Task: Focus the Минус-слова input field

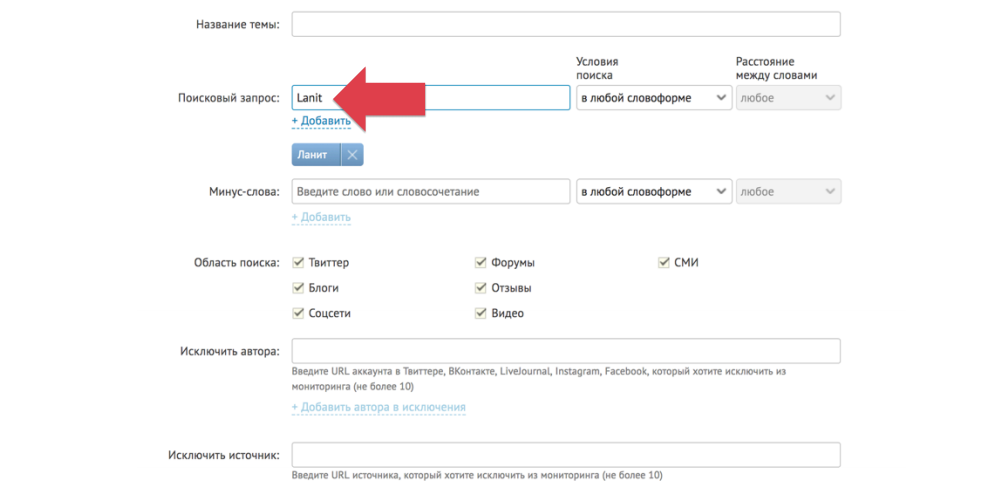Action: click(431, 191)
